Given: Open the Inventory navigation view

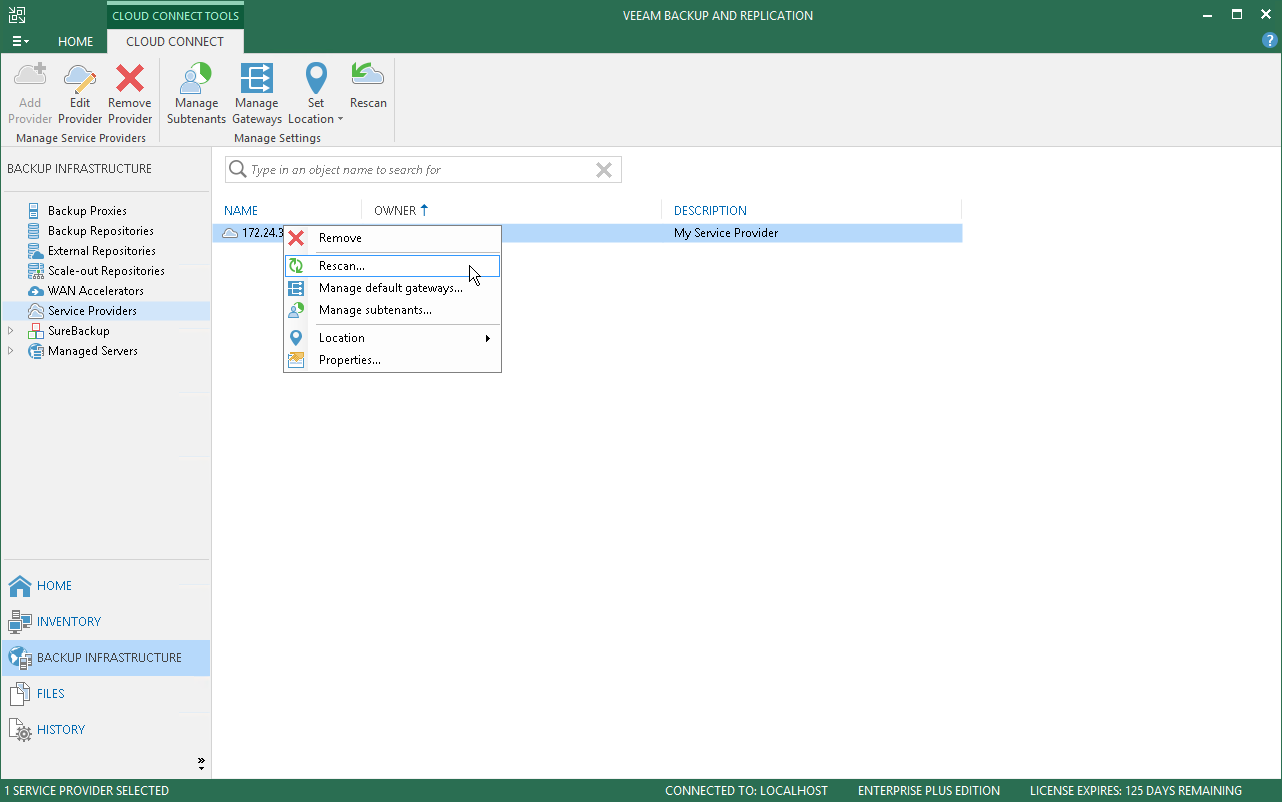Looking at the screenshot, I should coord(106,622).
